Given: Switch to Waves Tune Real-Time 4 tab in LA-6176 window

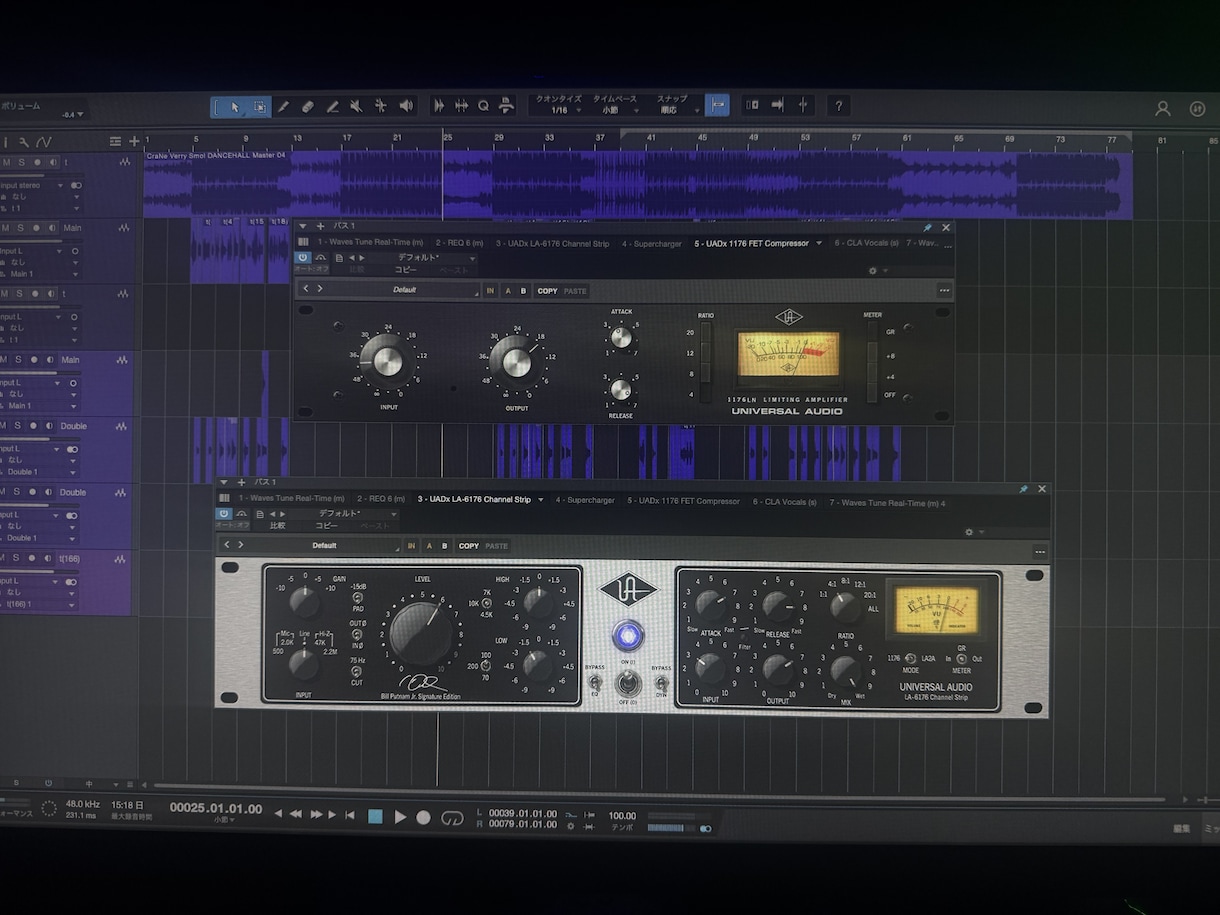Looking at the screenshot, I should coord(887,503).
